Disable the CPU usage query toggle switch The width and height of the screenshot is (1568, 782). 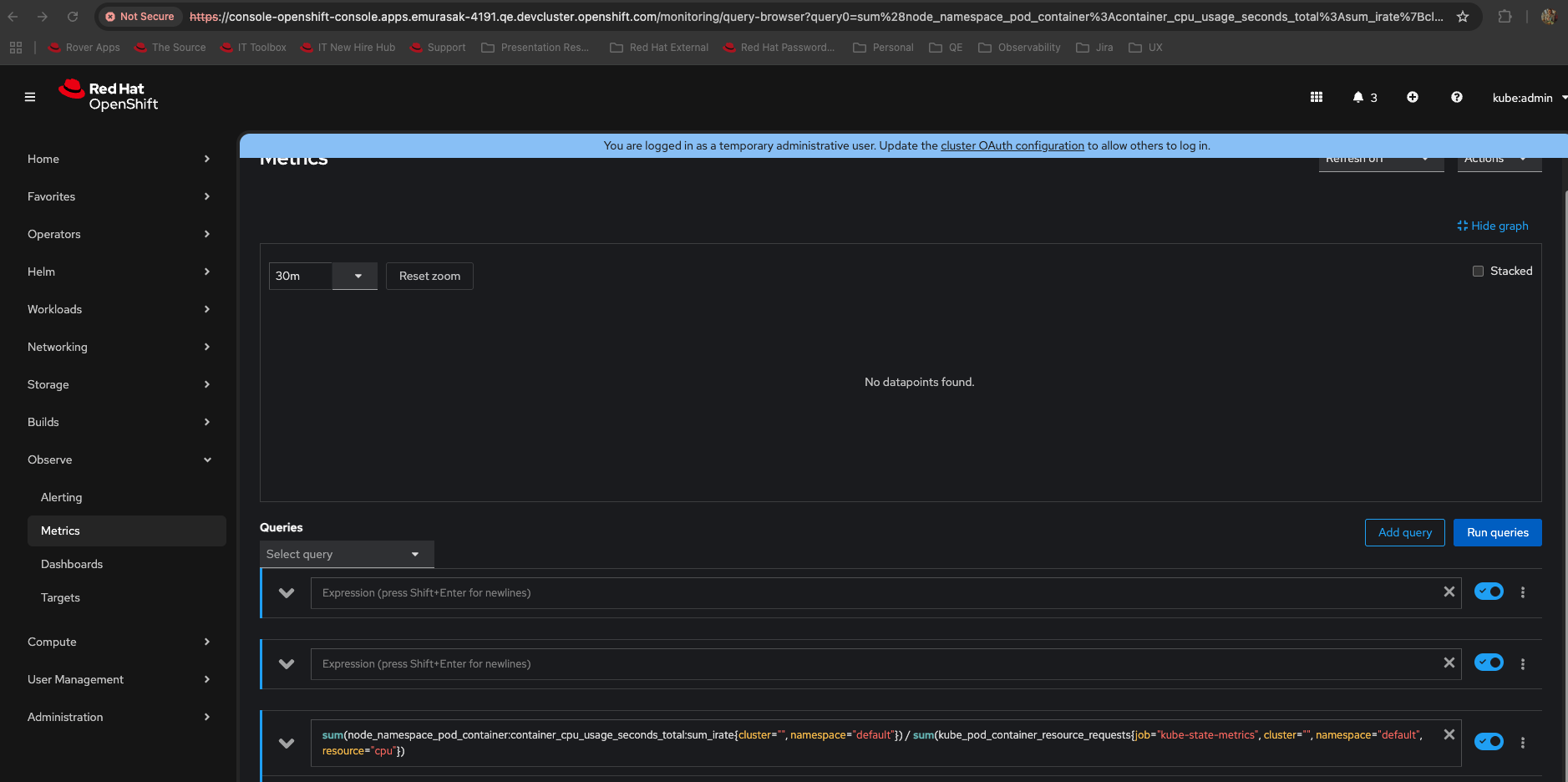tap(1489, 741)
